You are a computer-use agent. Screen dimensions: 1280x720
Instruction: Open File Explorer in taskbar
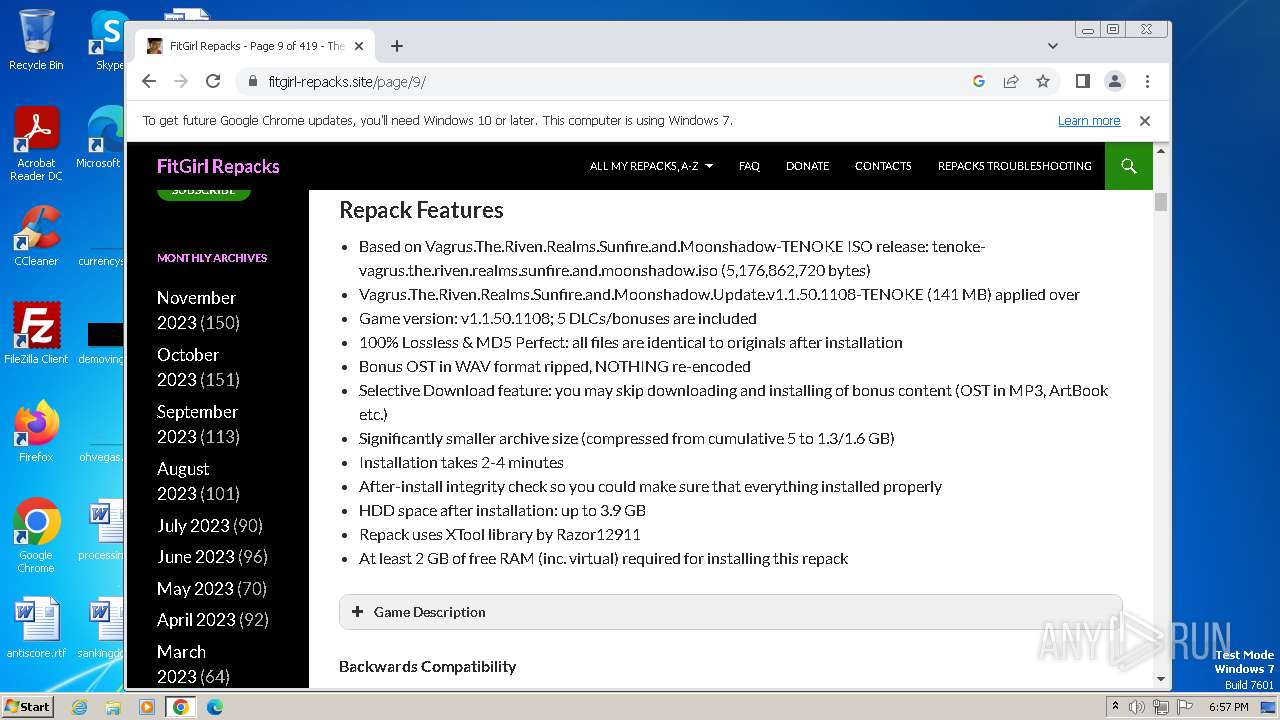[x=113, y=707]
